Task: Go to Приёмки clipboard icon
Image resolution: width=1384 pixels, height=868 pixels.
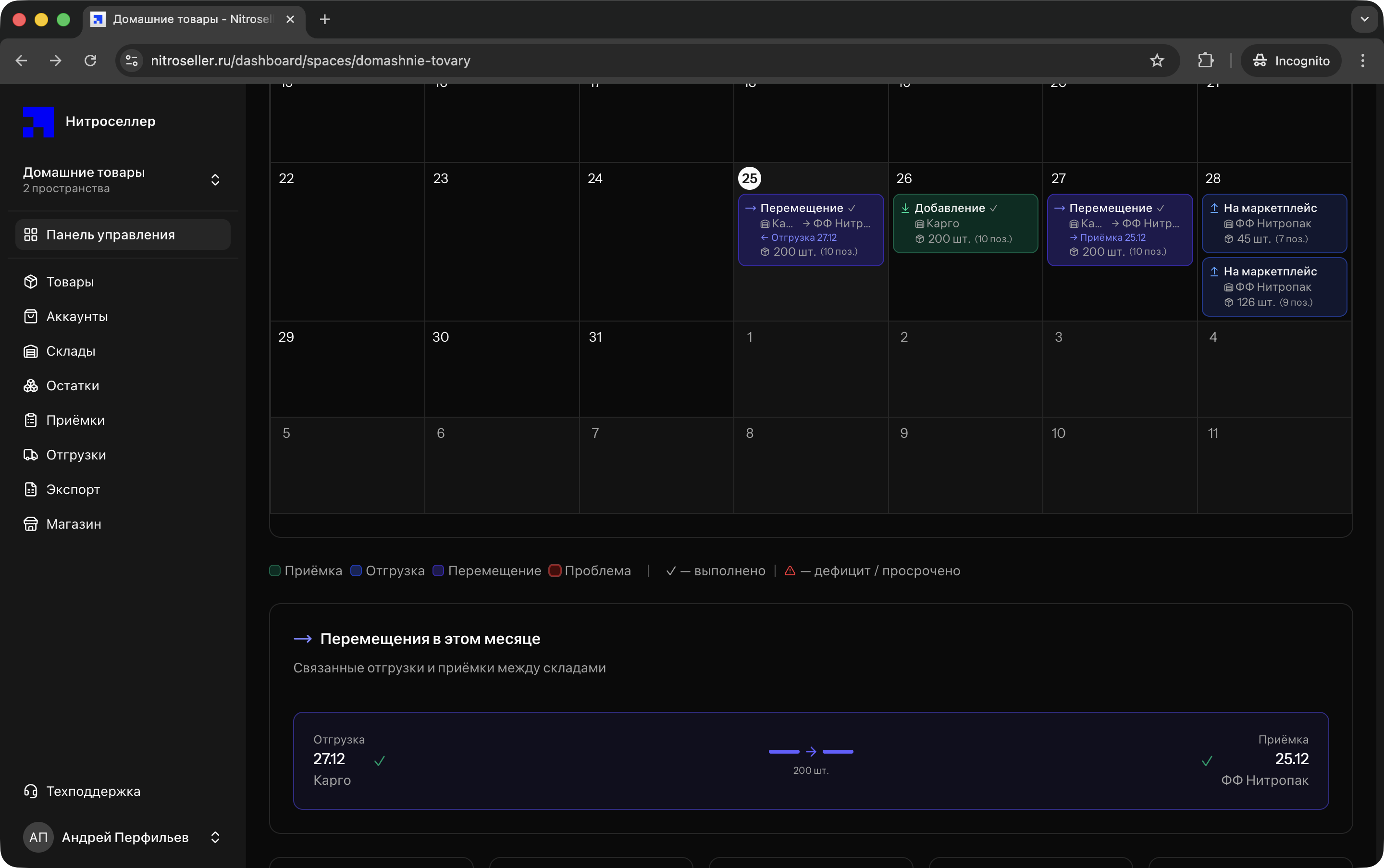Action: coord(30,420)
